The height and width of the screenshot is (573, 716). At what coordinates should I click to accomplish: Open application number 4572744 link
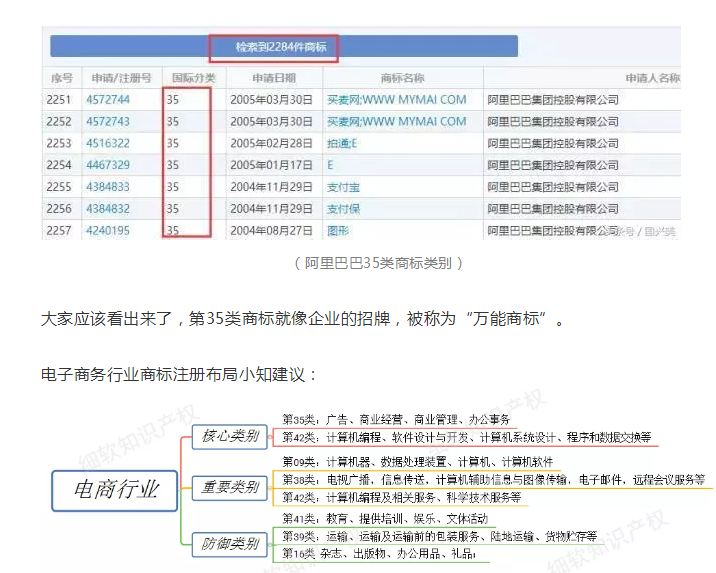click(x=107, y=100)
